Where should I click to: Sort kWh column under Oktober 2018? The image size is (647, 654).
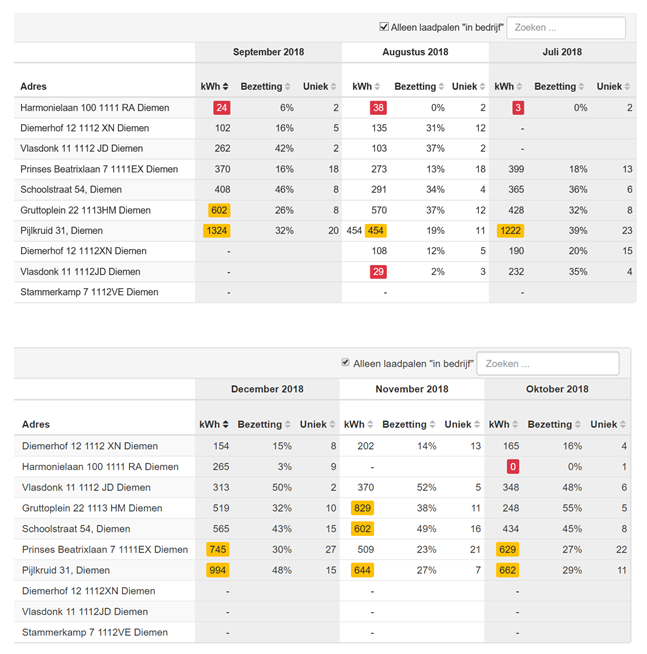504,425
